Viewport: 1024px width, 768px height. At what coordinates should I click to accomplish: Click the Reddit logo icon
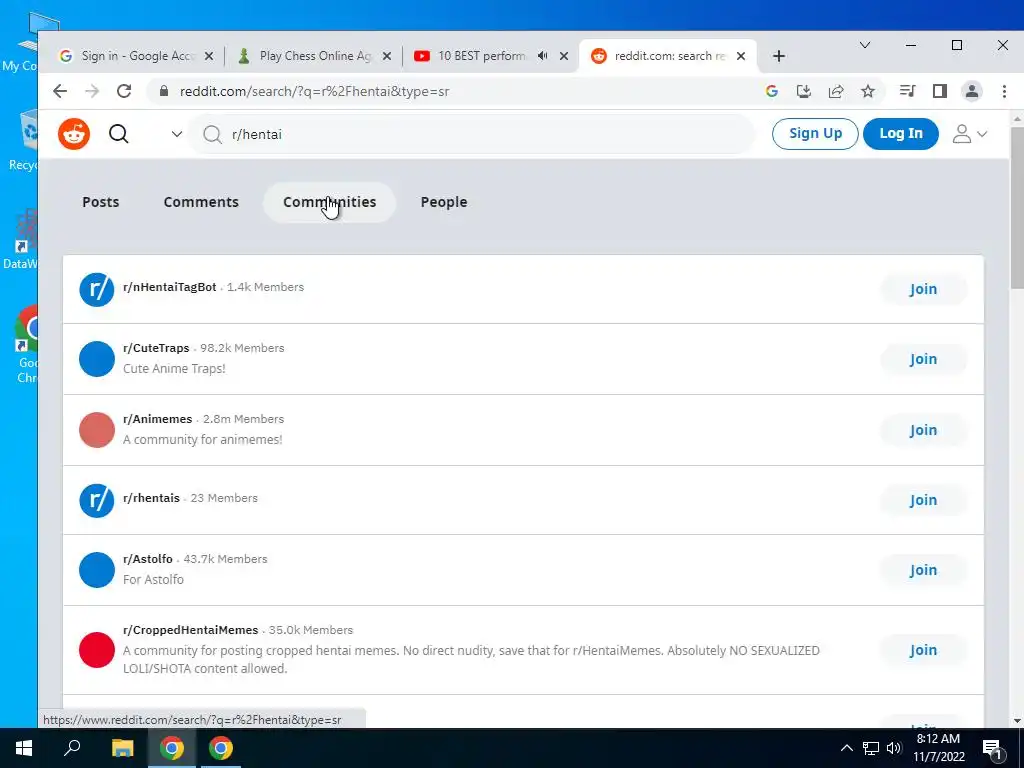point(74,134)
